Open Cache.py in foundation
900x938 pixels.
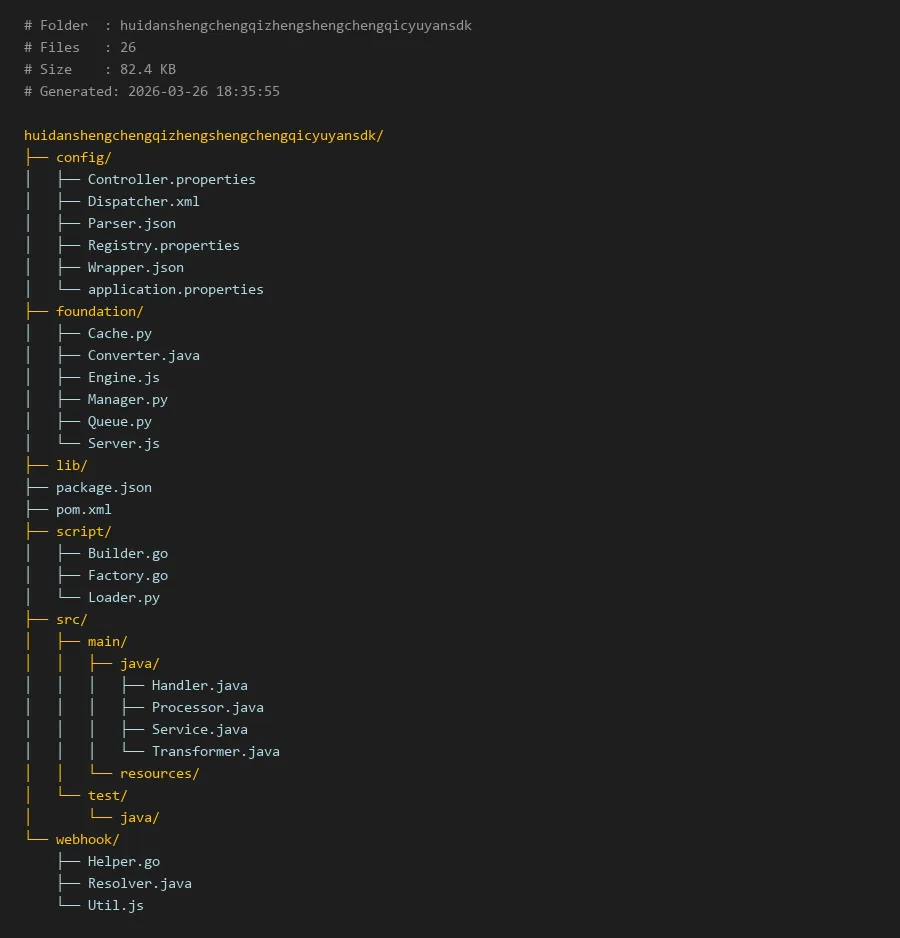(119, 333)
